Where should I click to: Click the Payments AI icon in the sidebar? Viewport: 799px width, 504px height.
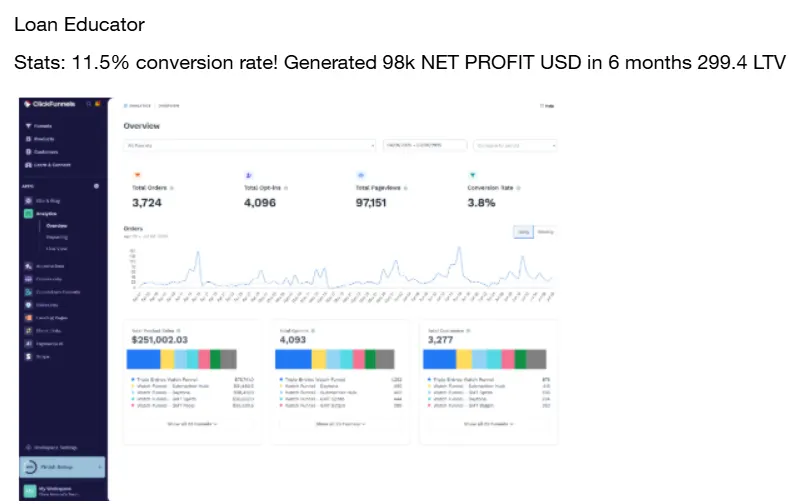tap(29, 343)
